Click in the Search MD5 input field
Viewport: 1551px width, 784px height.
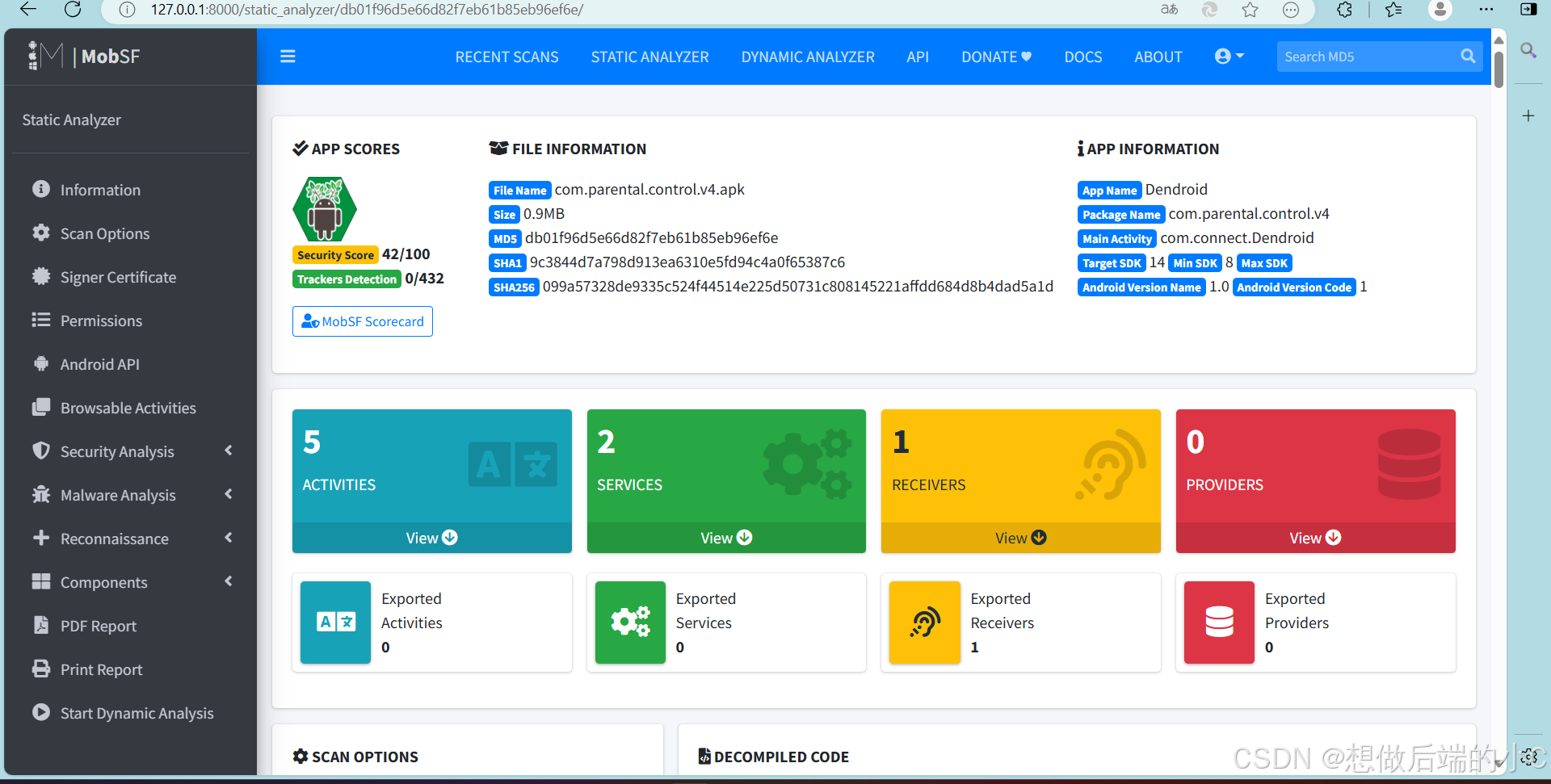[x=1367, y=57]
